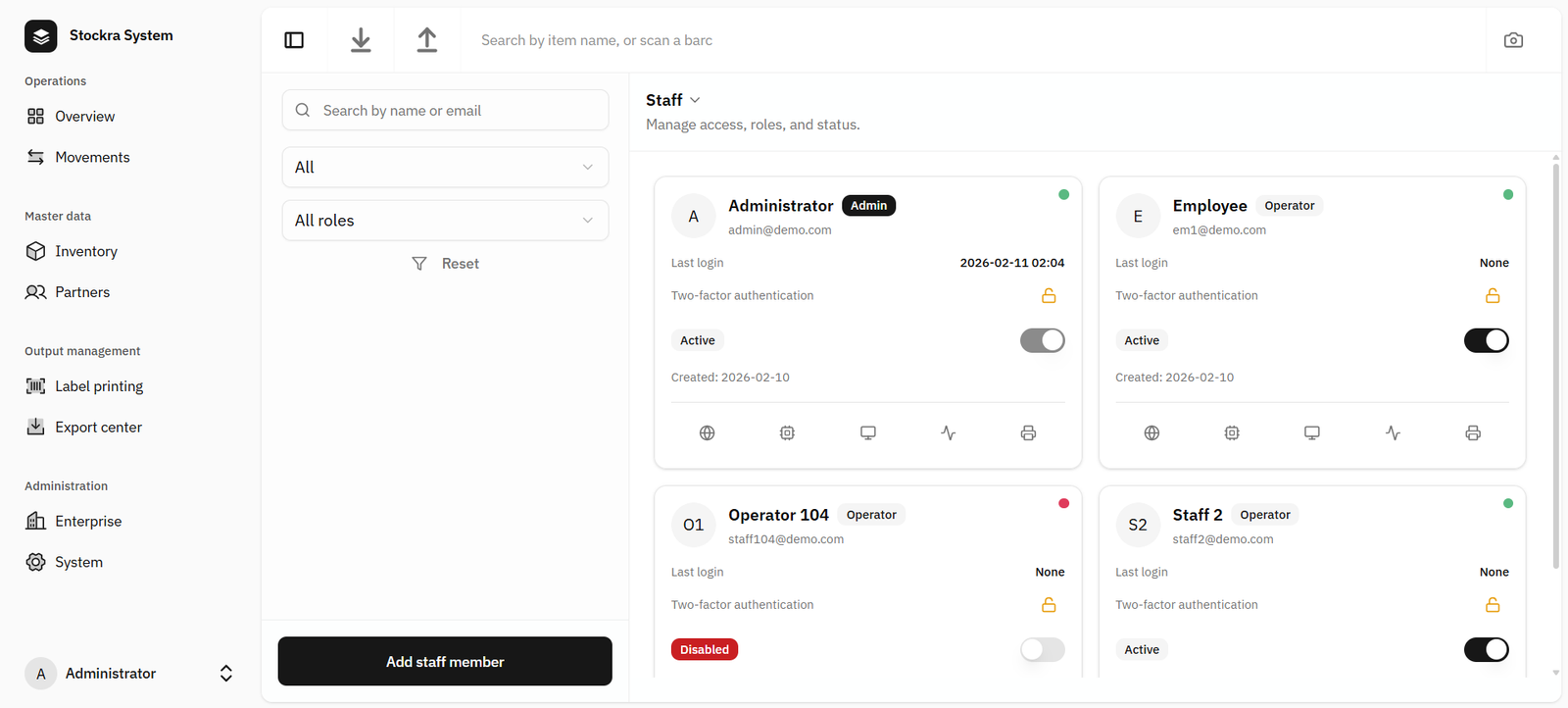Enable the disabled Operator 104 switch
The image size is (1568, 708).
[1042, 649]
